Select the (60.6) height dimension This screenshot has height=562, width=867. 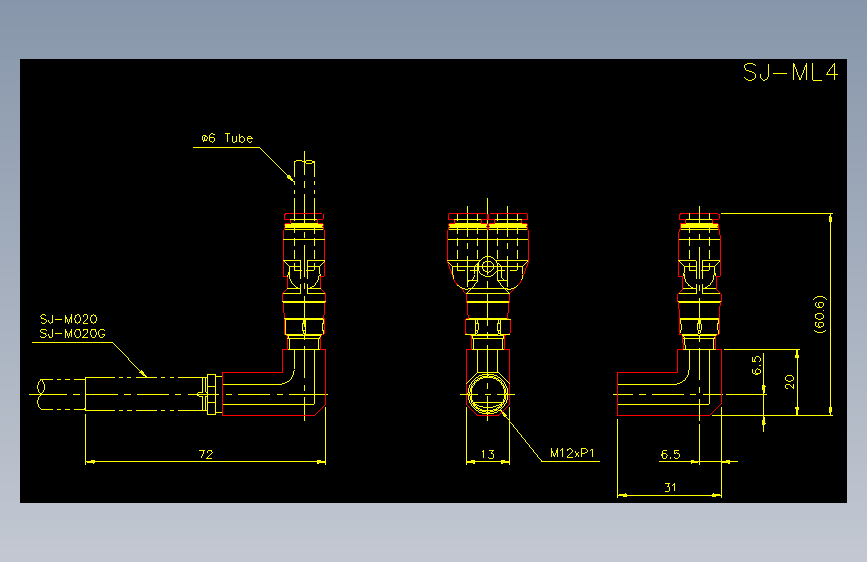point(819,314)
